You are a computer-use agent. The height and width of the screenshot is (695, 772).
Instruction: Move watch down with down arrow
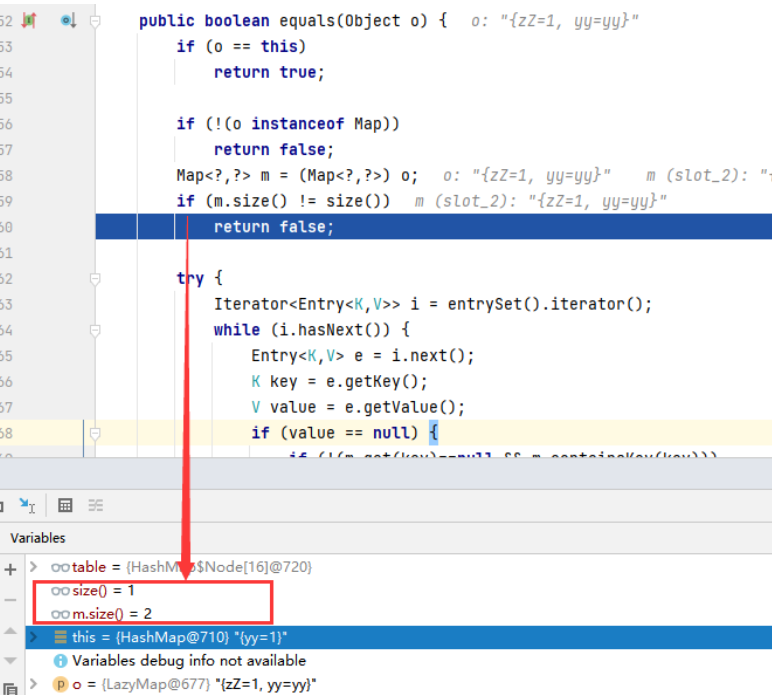coord(11,661)
